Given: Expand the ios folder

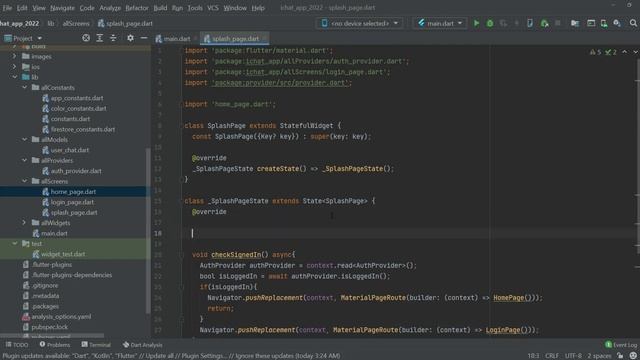Looking at the screenshot, I should coord(14,66).
